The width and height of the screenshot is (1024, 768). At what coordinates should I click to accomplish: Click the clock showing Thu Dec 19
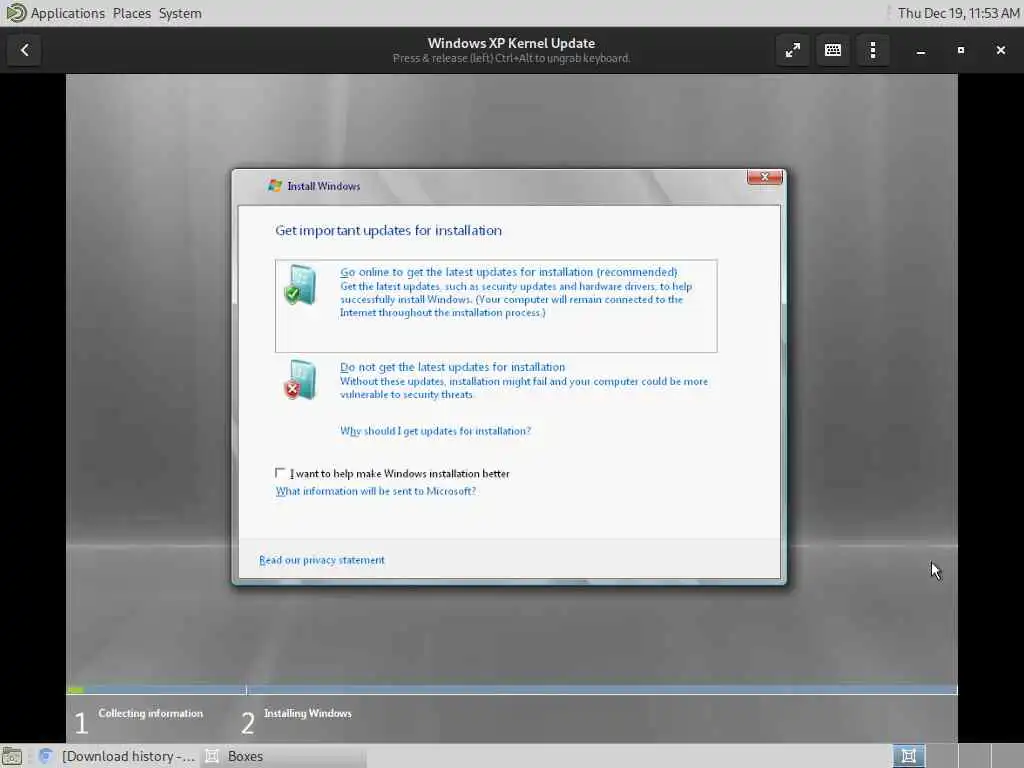(958, 13)
